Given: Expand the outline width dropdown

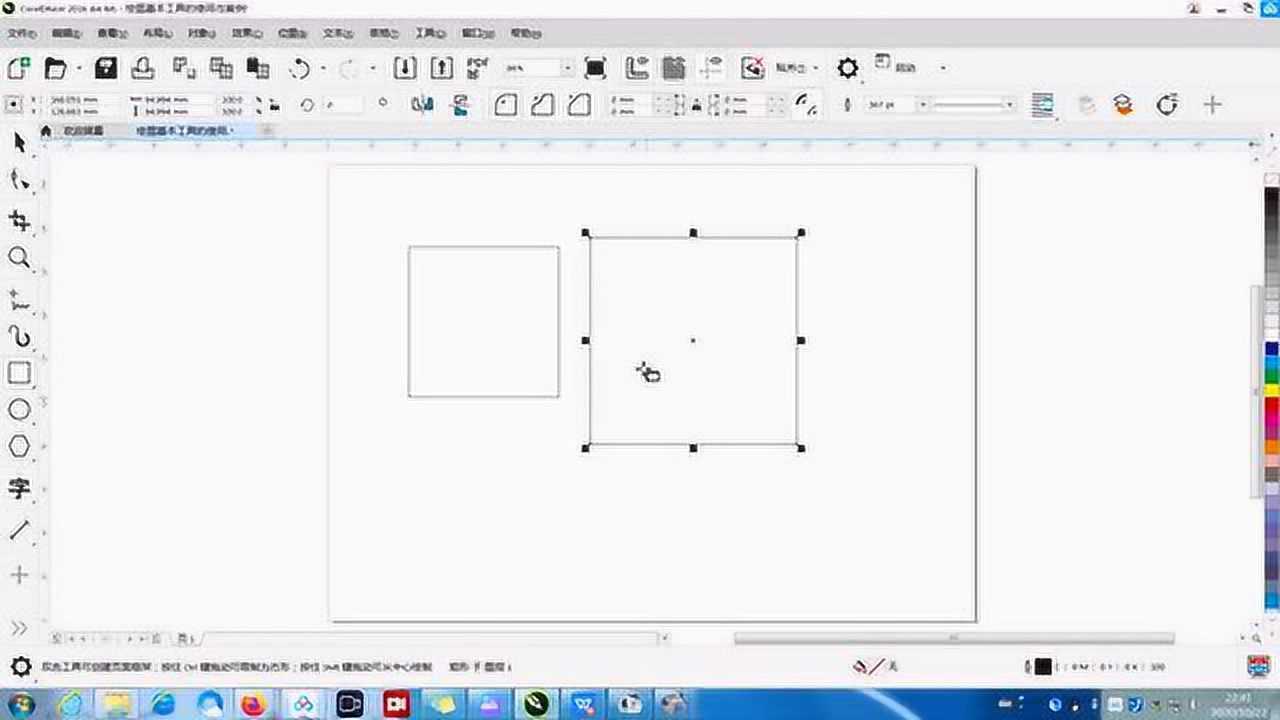Looking at the screenshot, I should coord(923,104).
